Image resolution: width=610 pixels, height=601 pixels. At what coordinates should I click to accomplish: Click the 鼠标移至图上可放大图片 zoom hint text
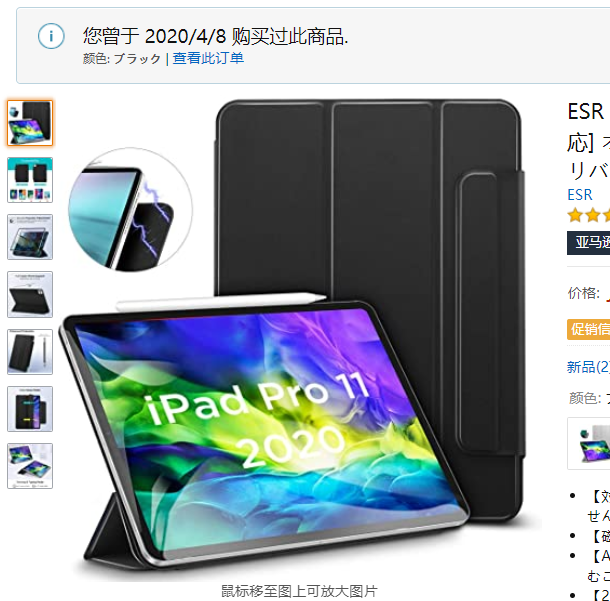pyautogui.click(x=299, y=591)
